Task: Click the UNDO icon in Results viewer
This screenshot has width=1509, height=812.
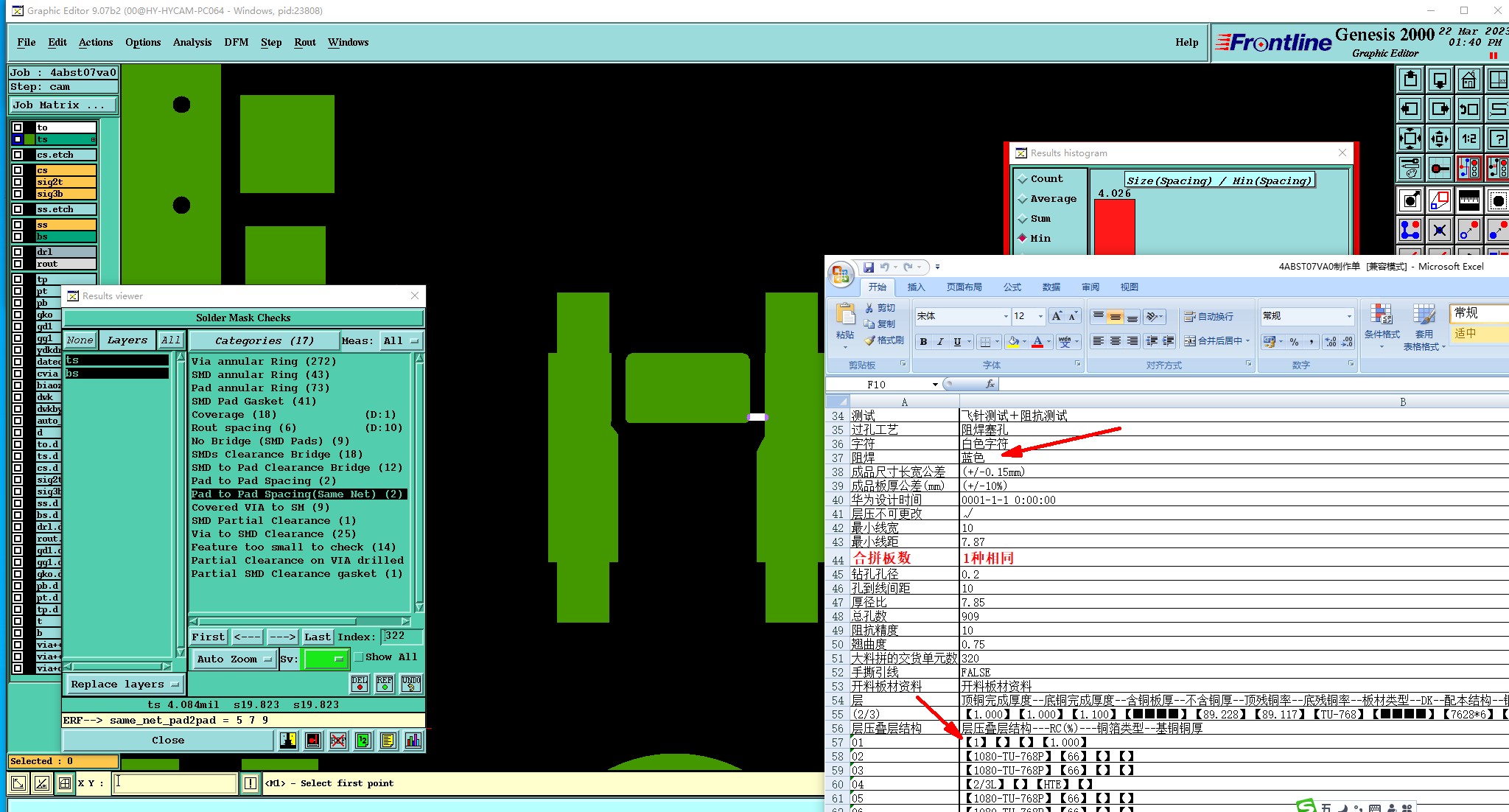Action: click(x=411, y=684)
